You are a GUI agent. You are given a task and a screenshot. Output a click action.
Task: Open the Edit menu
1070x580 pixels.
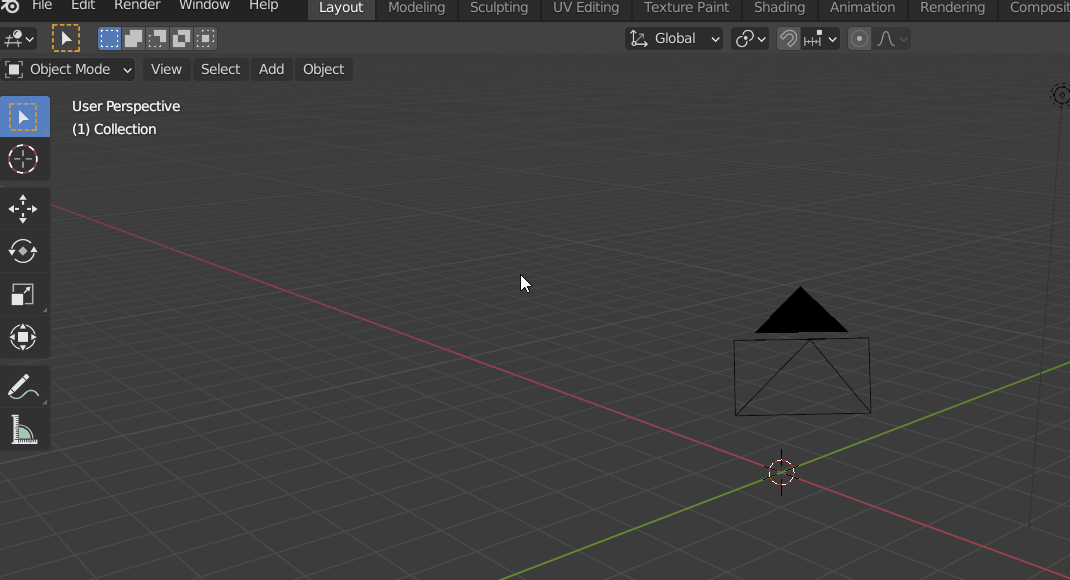coord(83,5)
